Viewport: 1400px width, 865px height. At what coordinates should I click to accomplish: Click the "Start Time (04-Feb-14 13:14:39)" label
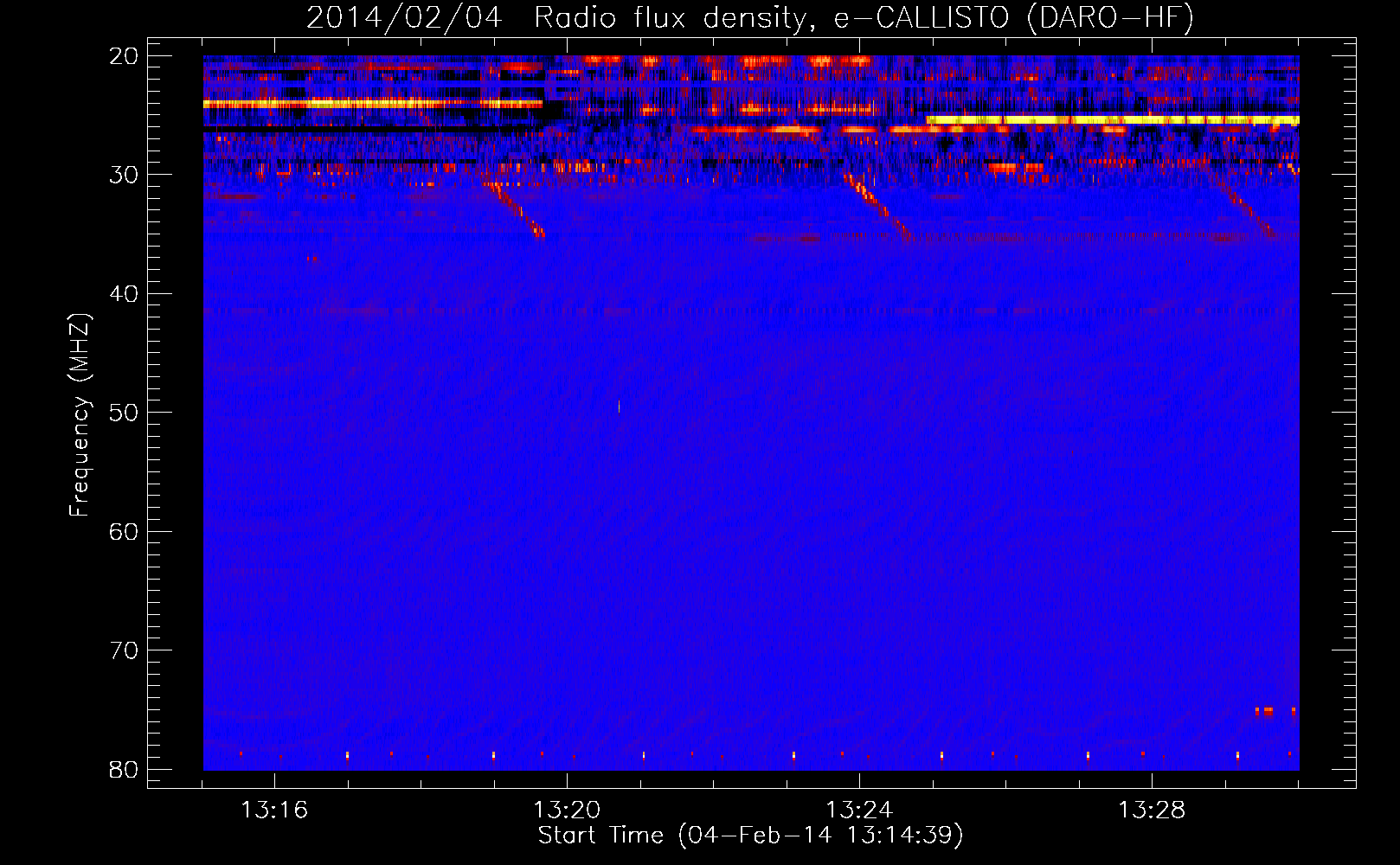pos(750,836)
